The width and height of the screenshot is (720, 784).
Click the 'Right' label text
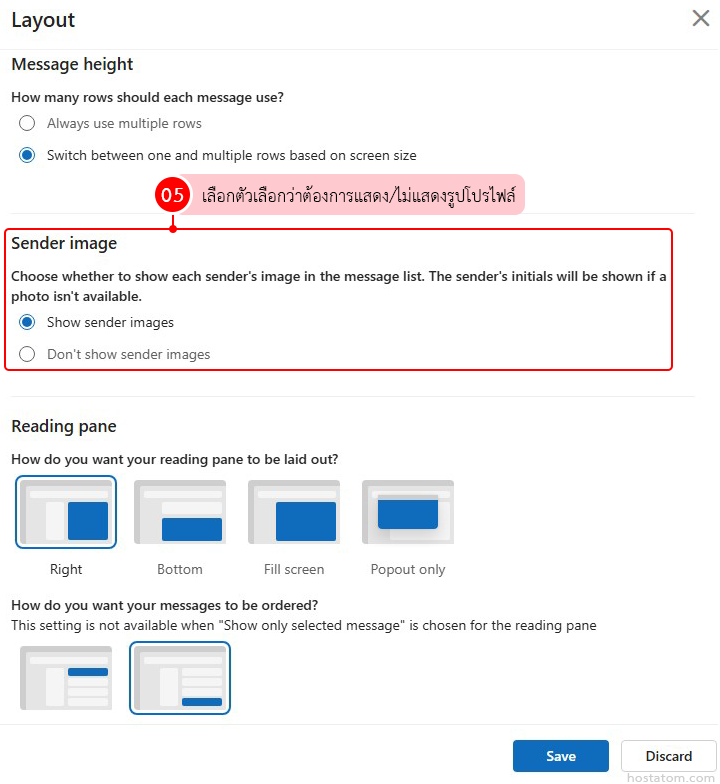(66, 570)
